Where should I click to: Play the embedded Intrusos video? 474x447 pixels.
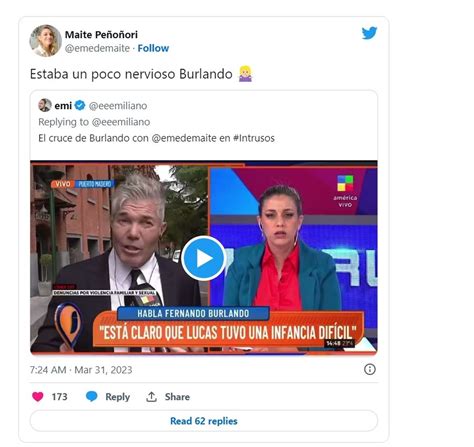click(204, 258)
